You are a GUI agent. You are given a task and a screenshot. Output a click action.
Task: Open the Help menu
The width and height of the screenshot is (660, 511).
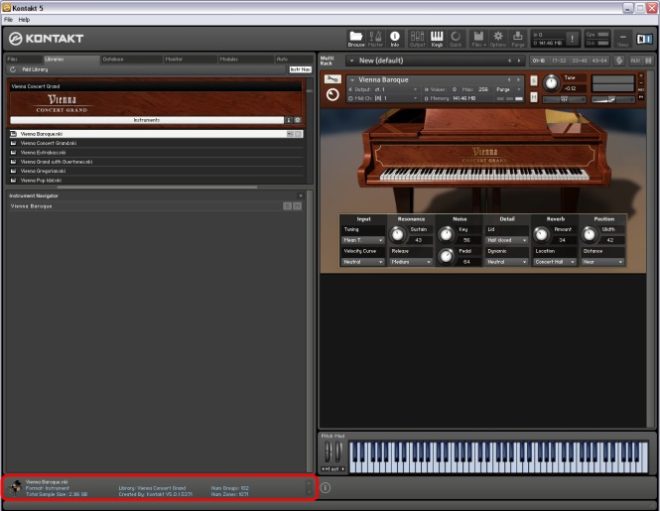[24, 20]
